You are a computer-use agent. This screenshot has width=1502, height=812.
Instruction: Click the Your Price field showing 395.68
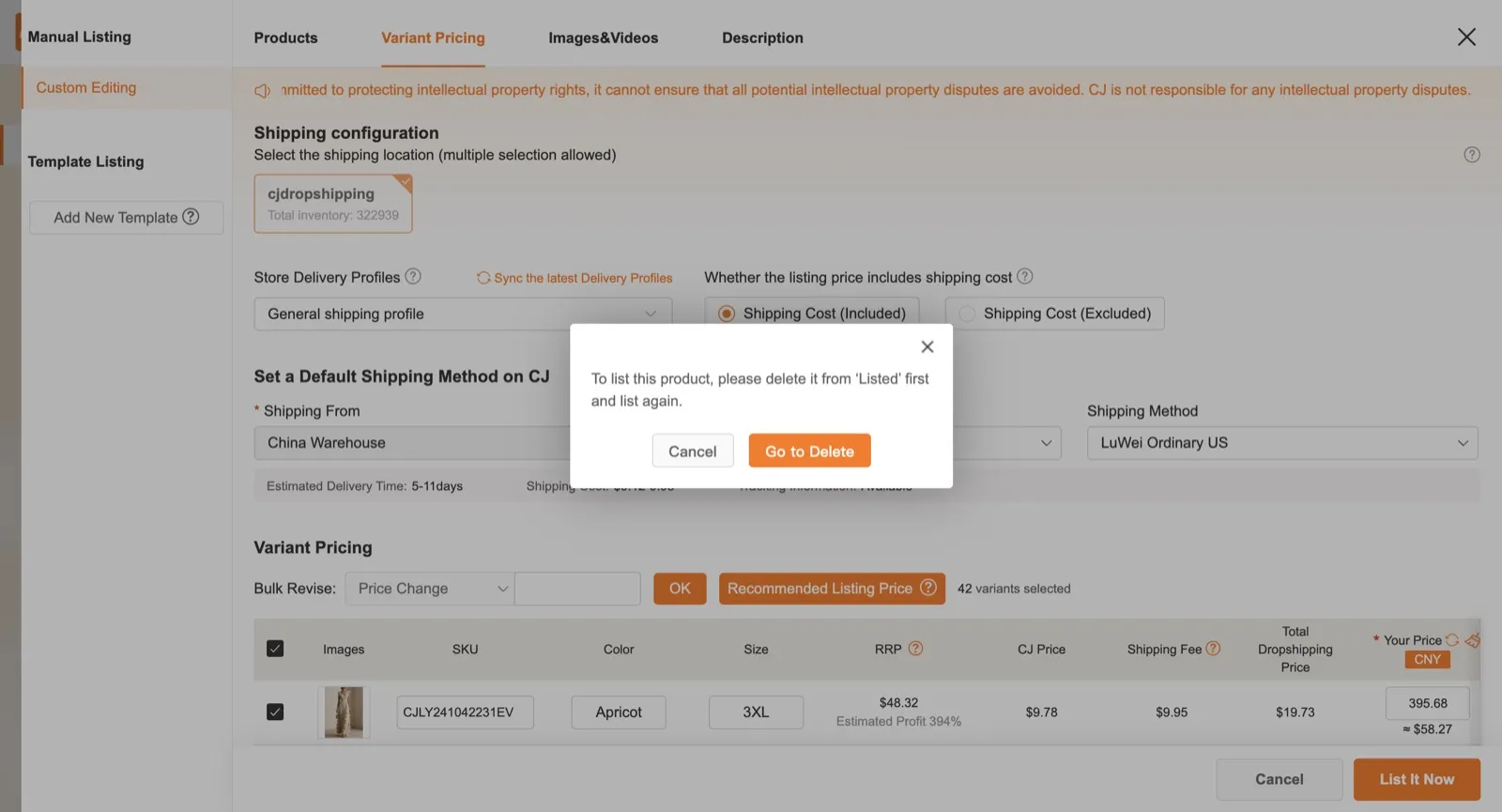1427,703
